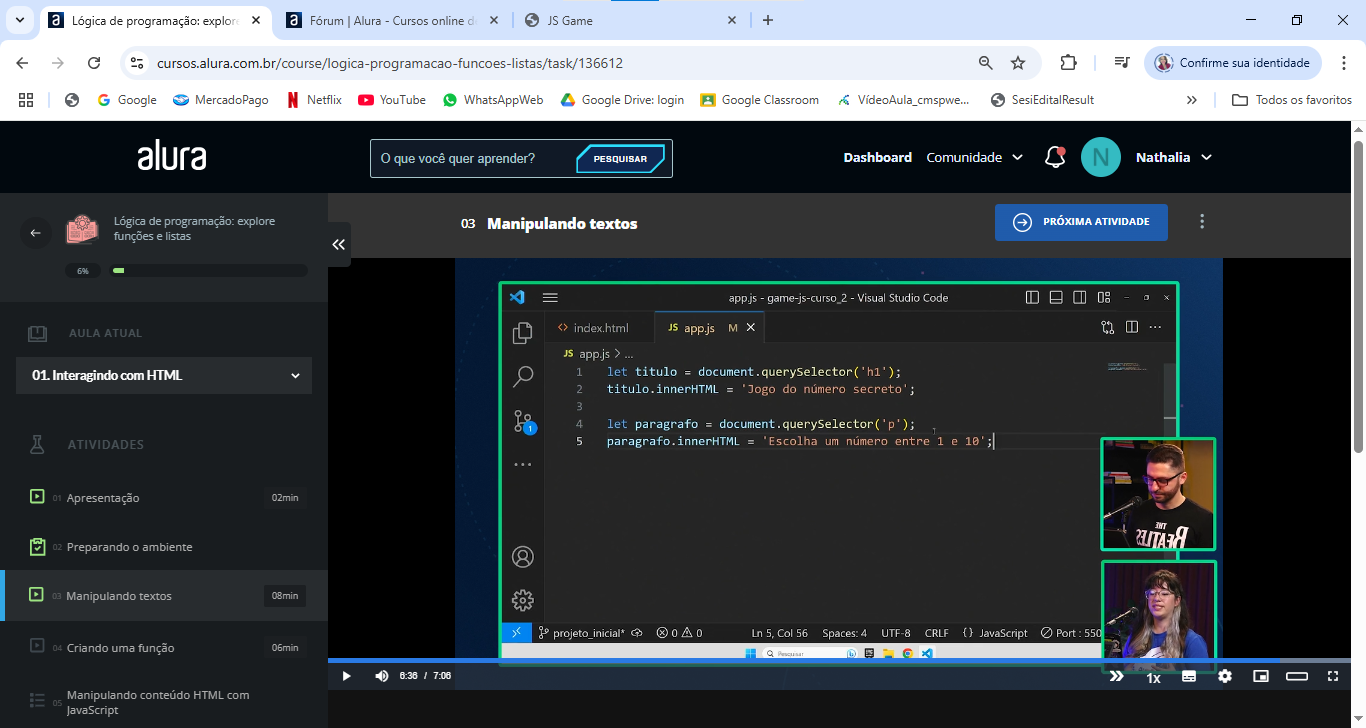Image resolution: width=1366 pixels, height=728 pixels.
Task: Open the 'Nathalia' account dropdown
Action: pos(1173,157)
